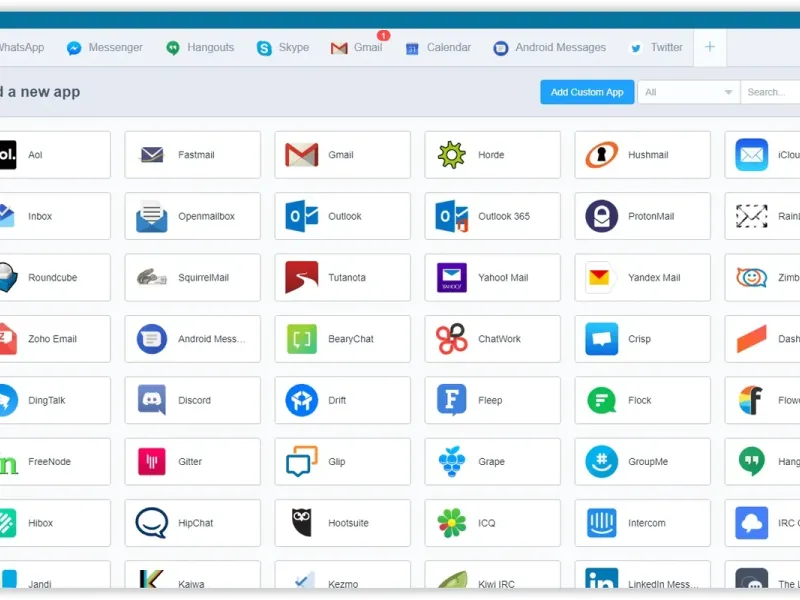Select the Twitter tab
The image size is (800, 600).
pyautogui.click(x=657, y=47)
